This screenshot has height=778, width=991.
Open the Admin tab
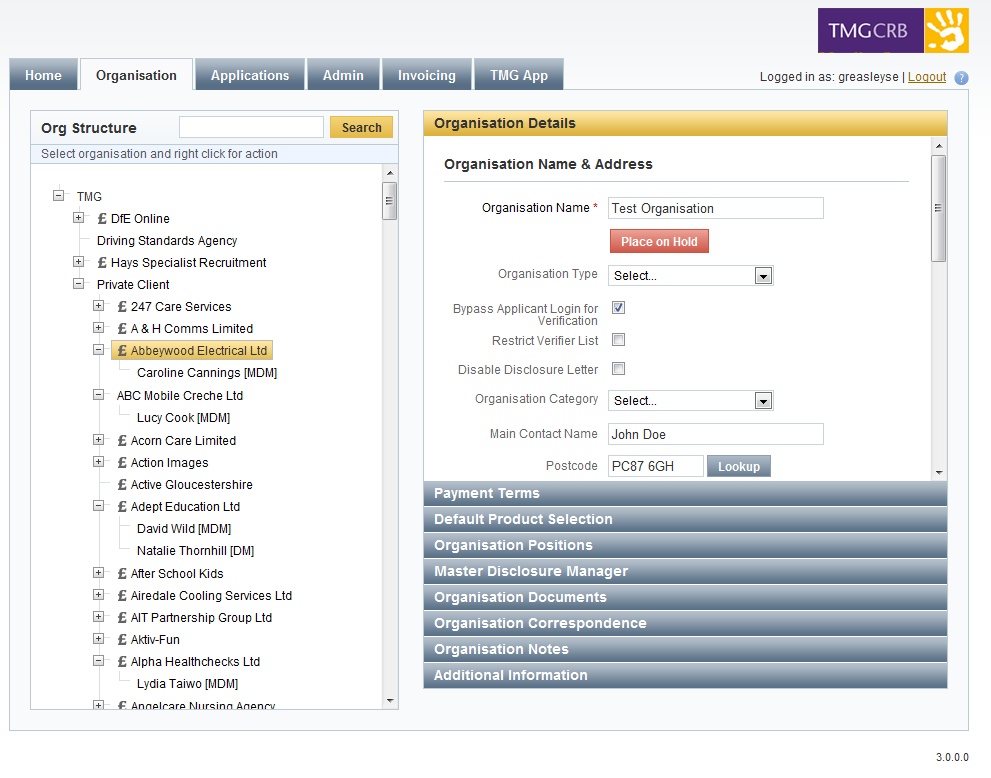(x=343, y=75)
